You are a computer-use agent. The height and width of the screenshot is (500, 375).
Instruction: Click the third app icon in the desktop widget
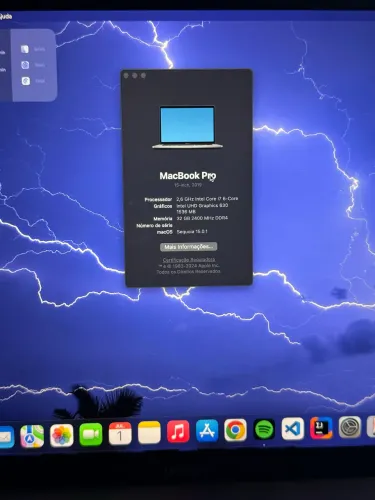pyautogui.click(x=26, y=81)
